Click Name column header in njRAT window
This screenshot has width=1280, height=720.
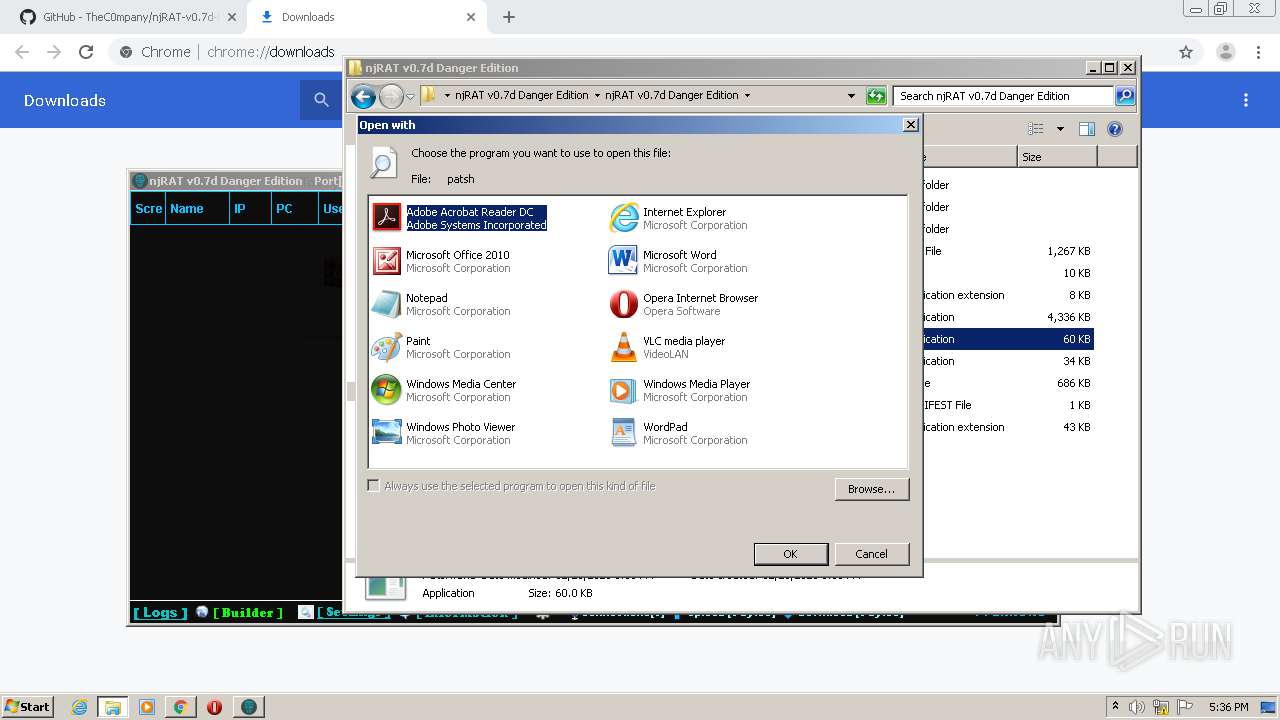tap(196, 209)
